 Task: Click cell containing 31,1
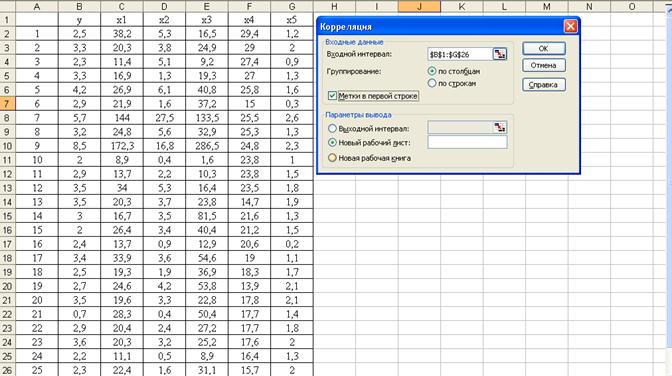[207, 370]
